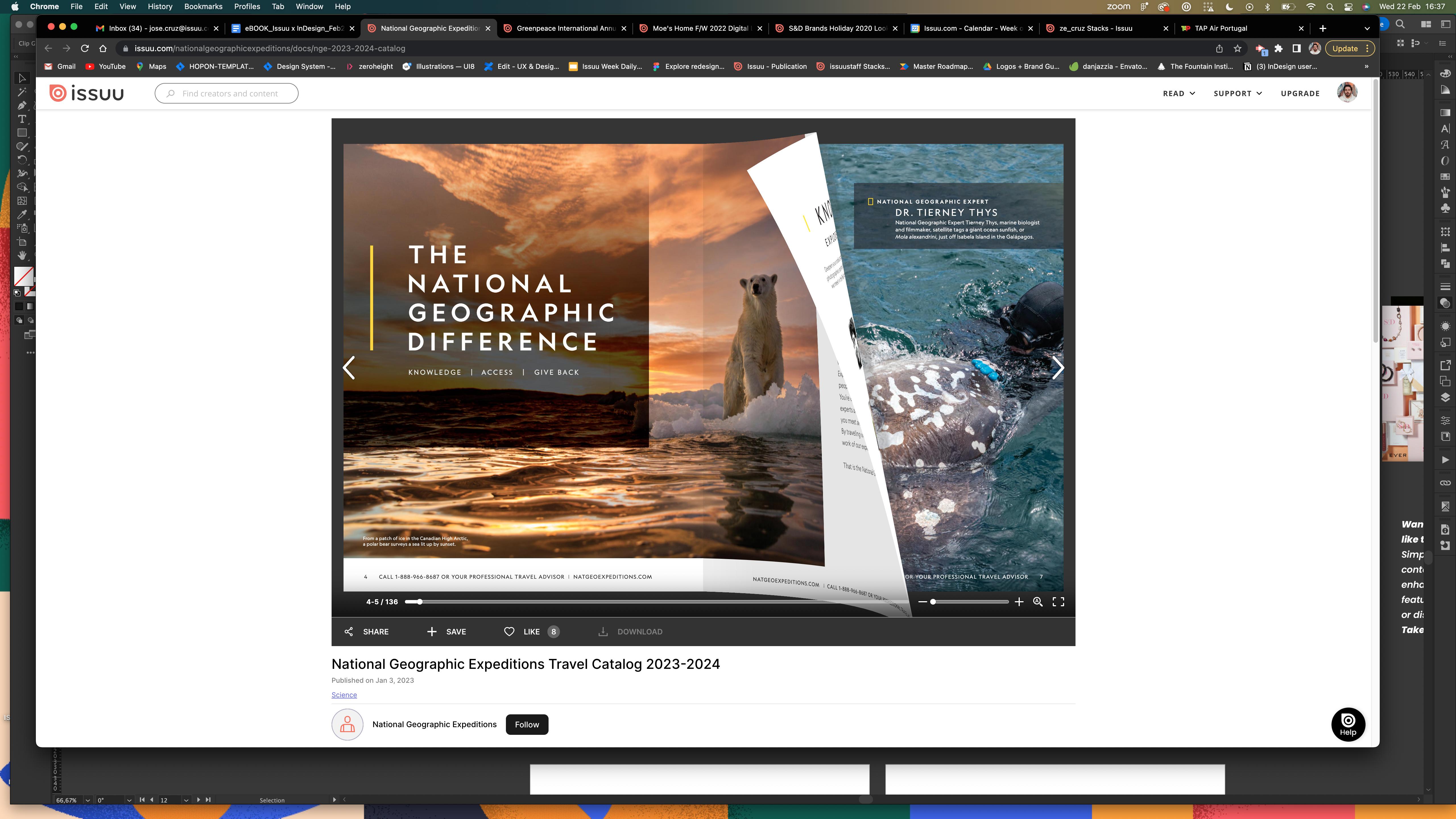Viewport: 1456px width, 819px height.
Task: Go to the previous page with the left arrow
Action: [x=349, y=368]
